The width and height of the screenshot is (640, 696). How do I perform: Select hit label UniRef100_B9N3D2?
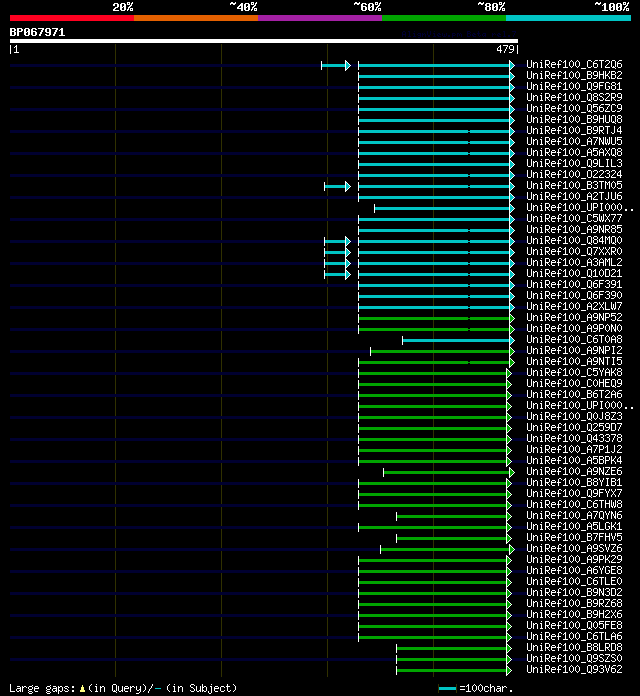tap(574, 592)
